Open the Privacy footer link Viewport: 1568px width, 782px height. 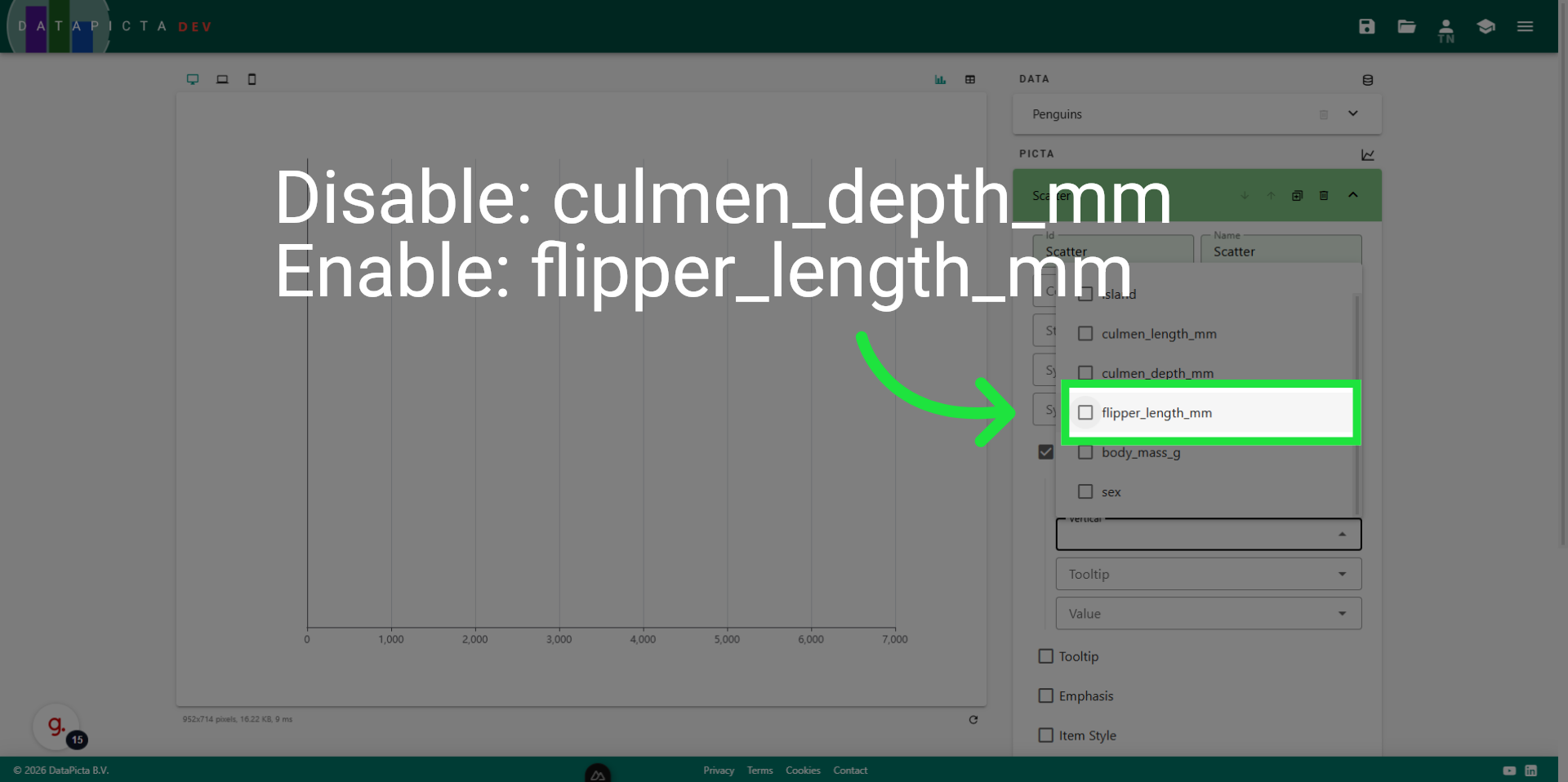click(x=718, y=771)
